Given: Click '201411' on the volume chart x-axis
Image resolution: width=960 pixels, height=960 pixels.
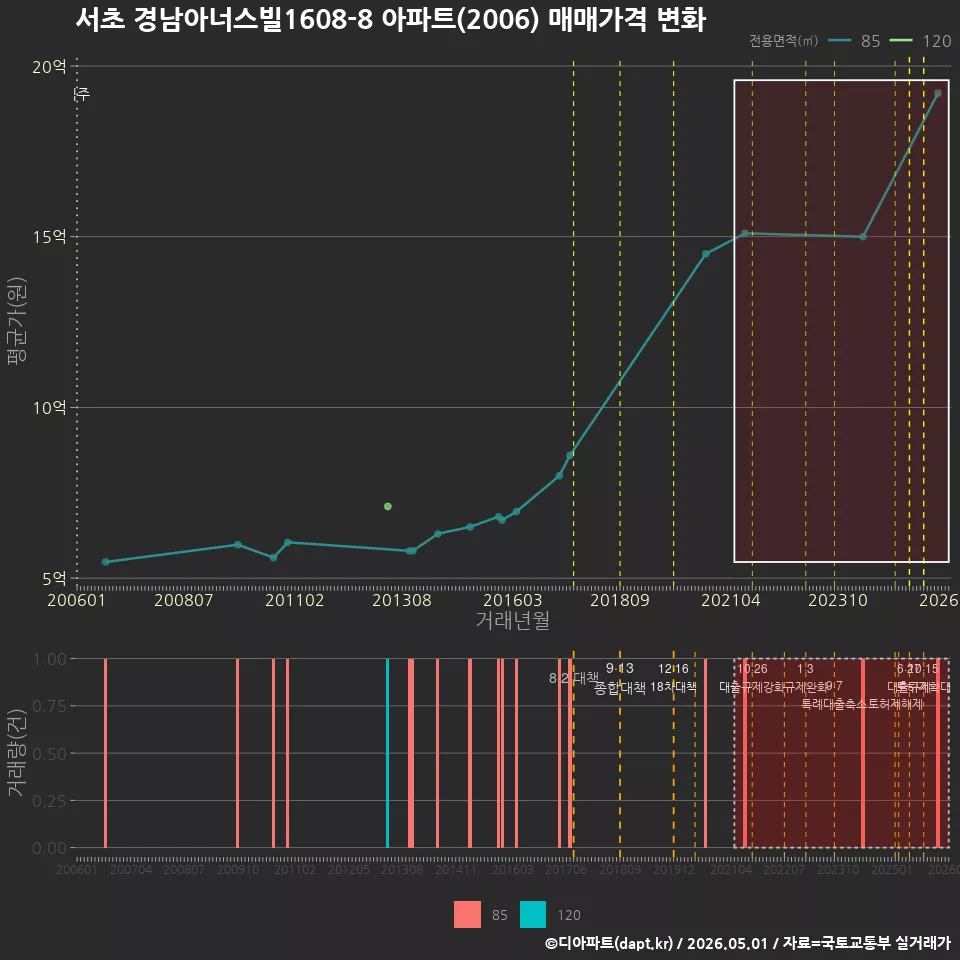Looking at the screenshot, I should click(x=456, y=869).
